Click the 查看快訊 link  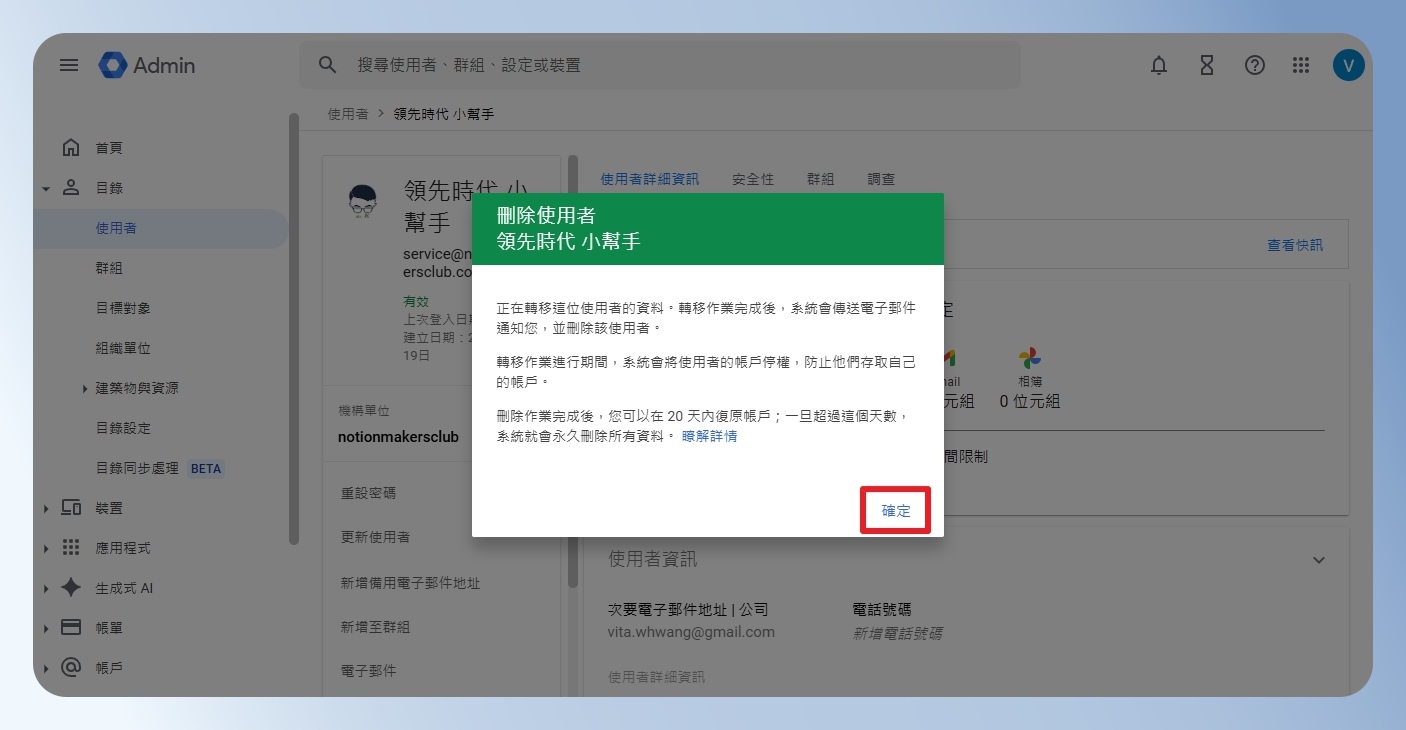[1295, 245]
